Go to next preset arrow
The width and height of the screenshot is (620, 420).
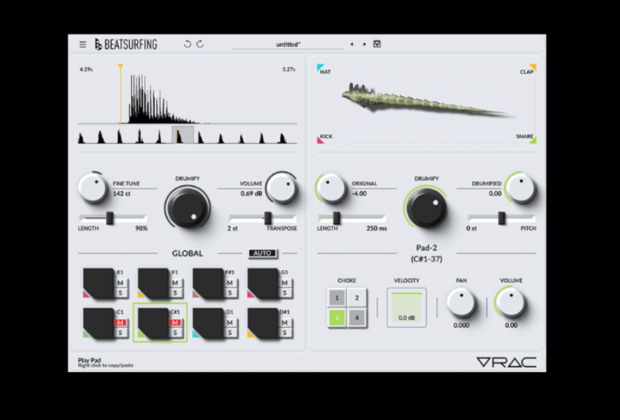pyautogui.click(x=364, y=44)
